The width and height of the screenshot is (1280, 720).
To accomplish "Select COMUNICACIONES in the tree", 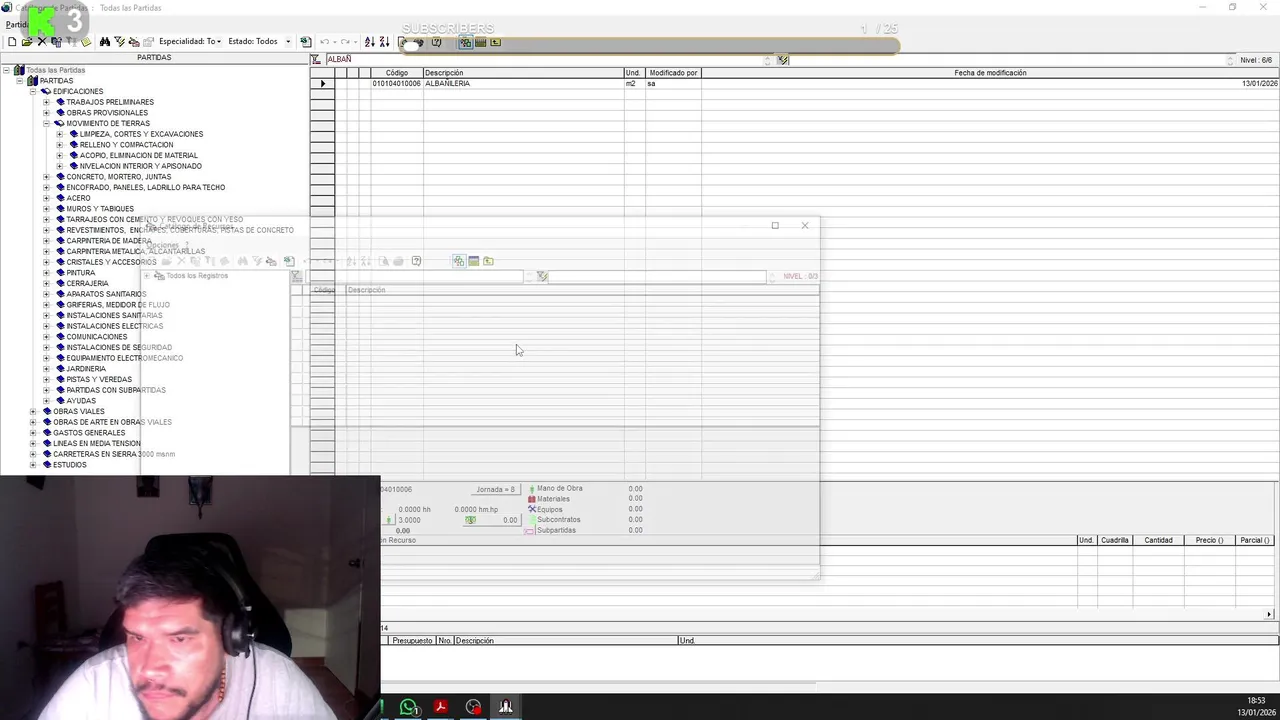I will [x=97, y=337].
